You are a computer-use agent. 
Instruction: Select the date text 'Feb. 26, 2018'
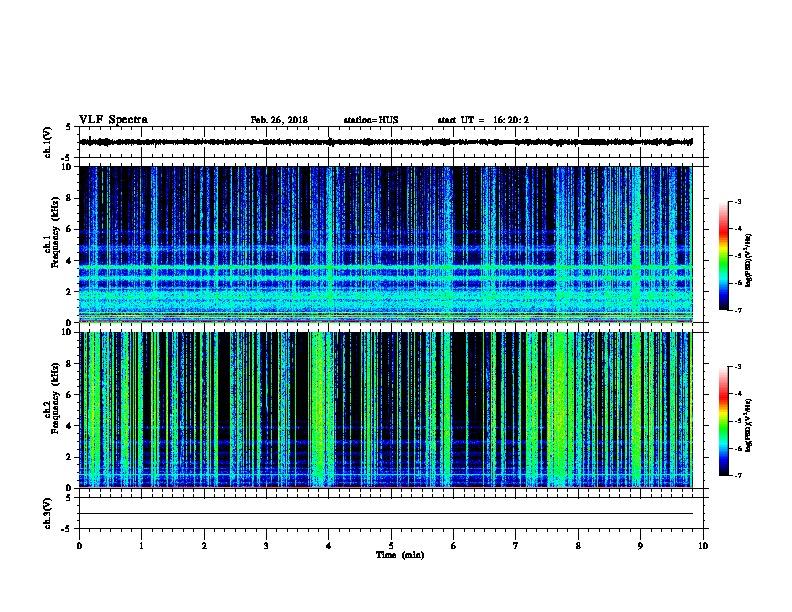(279, 120)
